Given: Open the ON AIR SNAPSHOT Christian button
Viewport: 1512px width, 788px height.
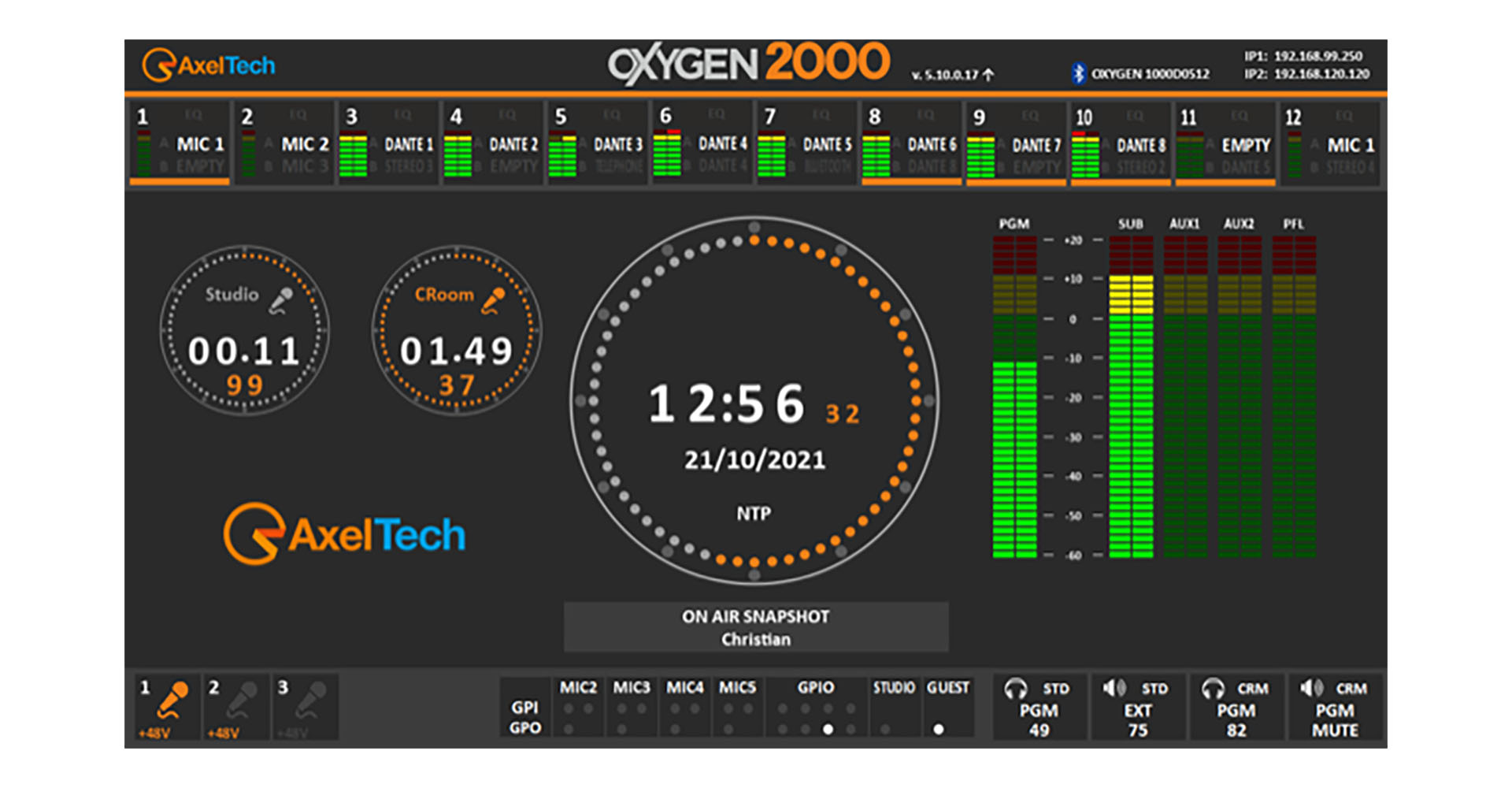Looking at the screenshot, I should 755,627.
